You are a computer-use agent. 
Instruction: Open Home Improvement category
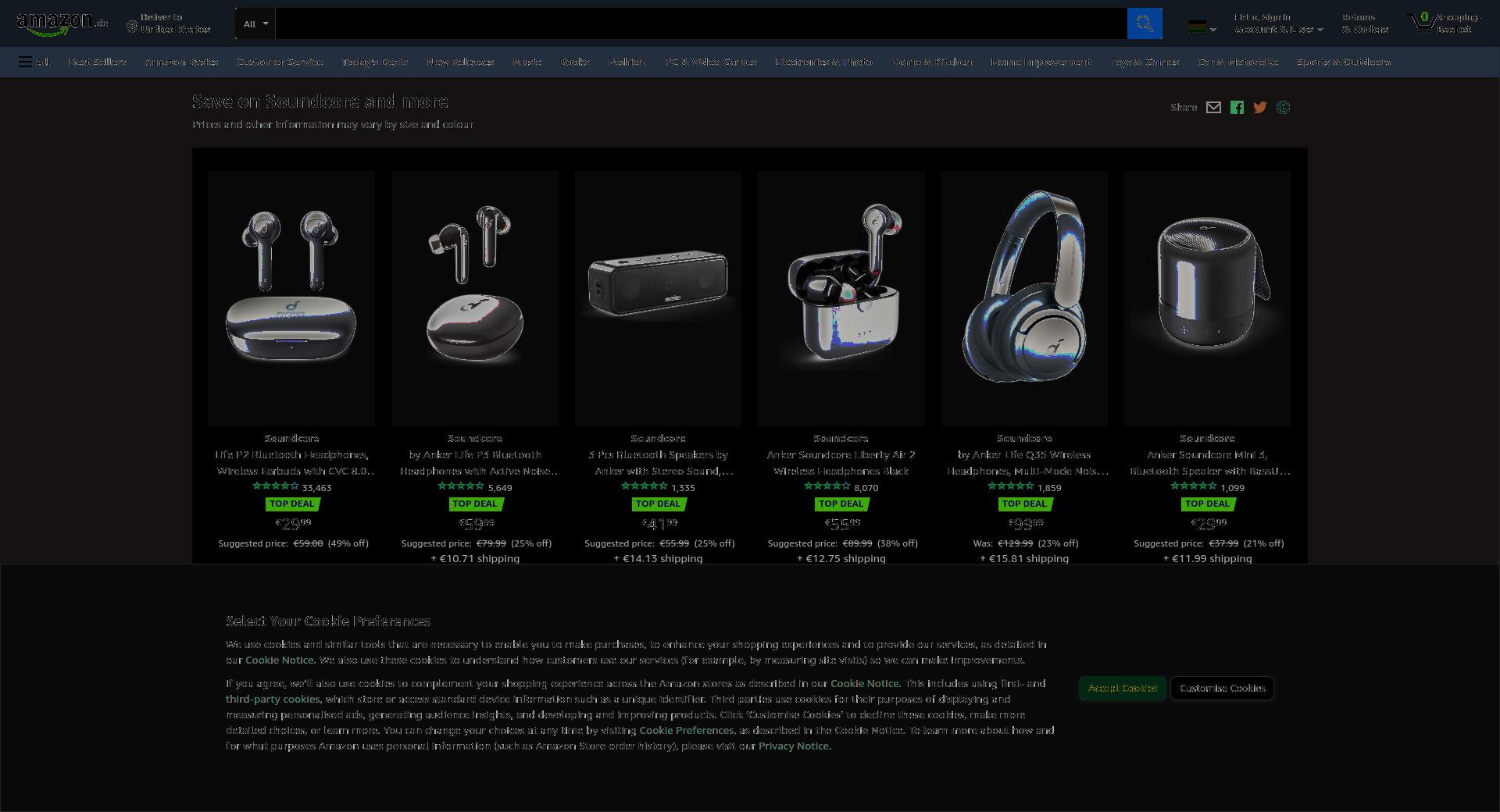[1041, 62]
